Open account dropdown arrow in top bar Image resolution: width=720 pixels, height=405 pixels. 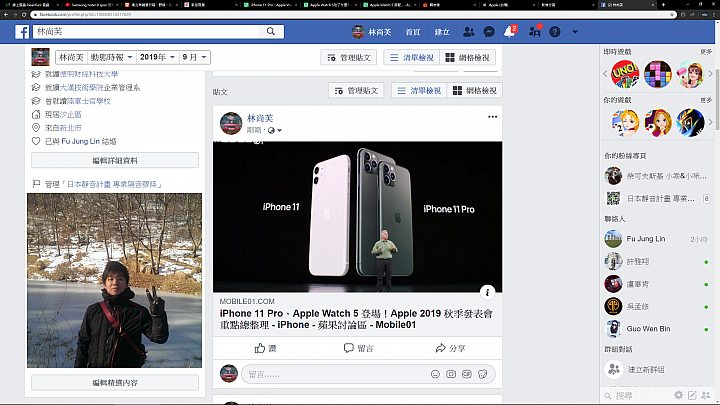(x=575, y=32)
